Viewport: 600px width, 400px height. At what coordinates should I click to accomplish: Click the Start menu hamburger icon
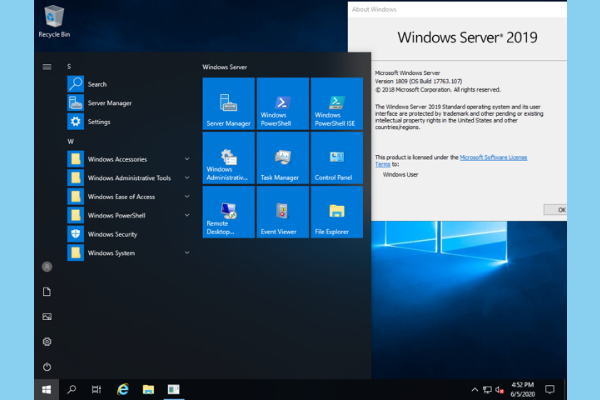(x=47, y=67)
